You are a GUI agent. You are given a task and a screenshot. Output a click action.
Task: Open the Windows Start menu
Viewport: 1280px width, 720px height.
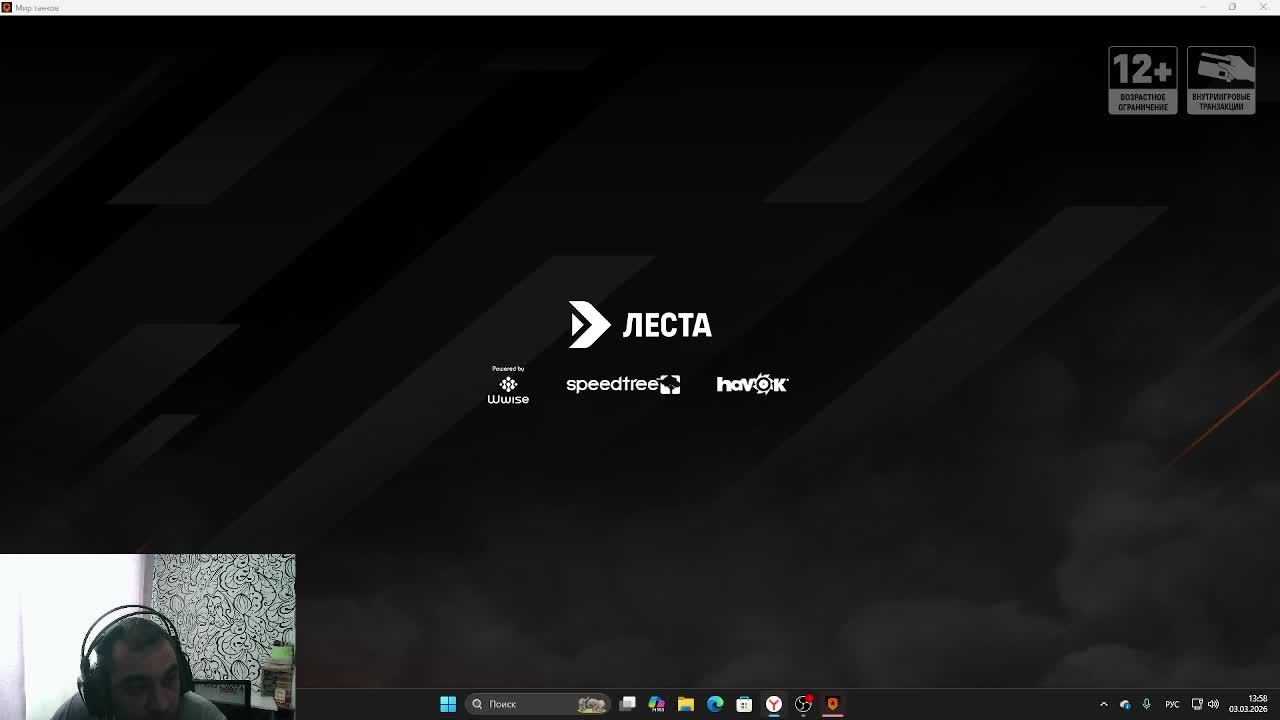click(448, 704)
